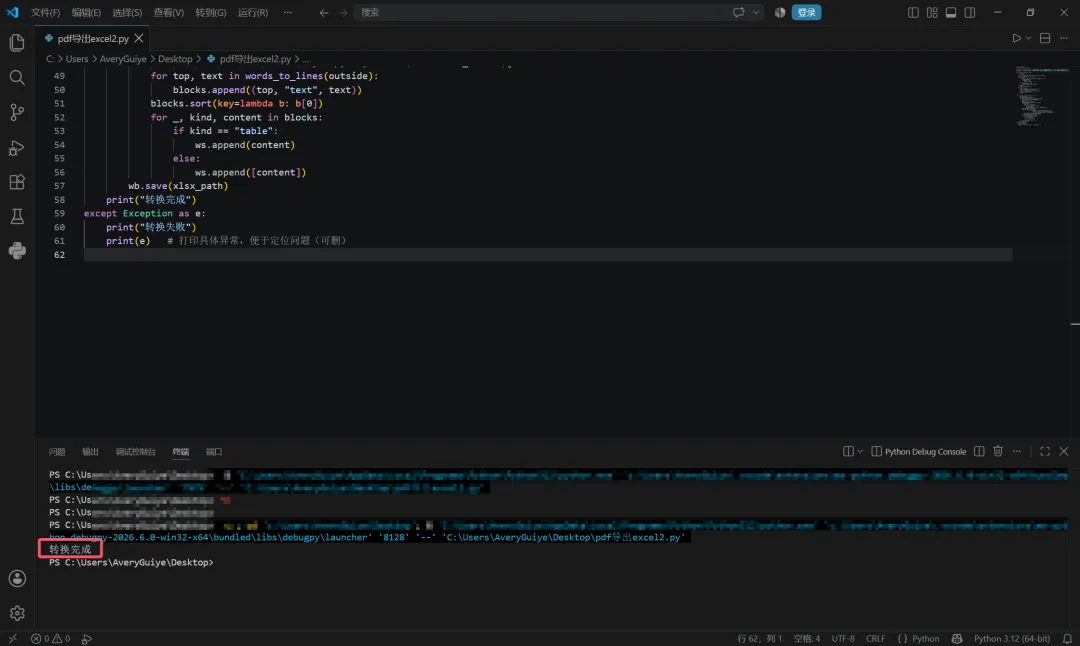Open the Source Control view
The image size is (1080, 646).
coord(17,112)
